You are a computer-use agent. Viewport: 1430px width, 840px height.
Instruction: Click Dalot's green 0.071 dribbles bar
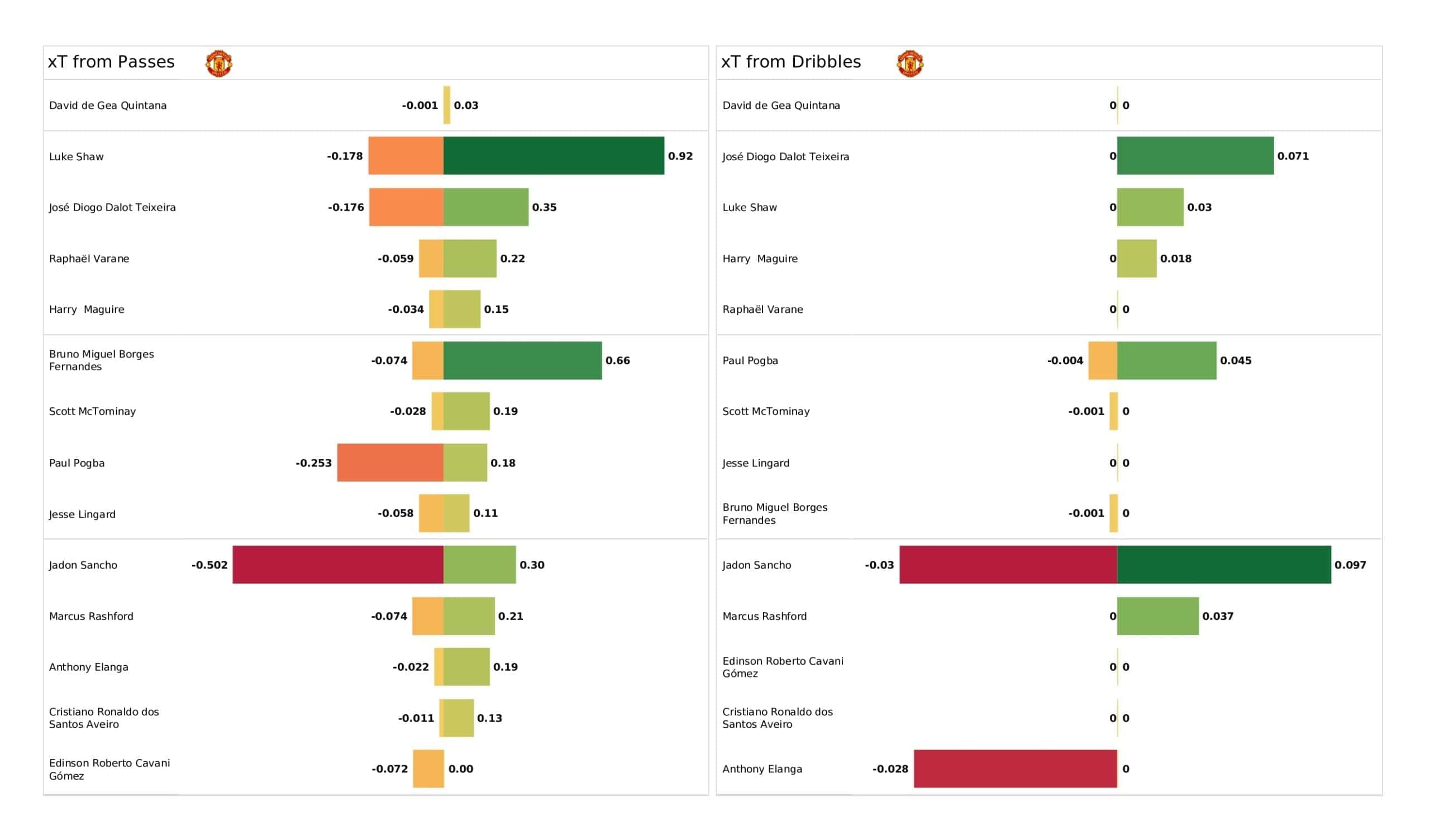[1195, 155]
